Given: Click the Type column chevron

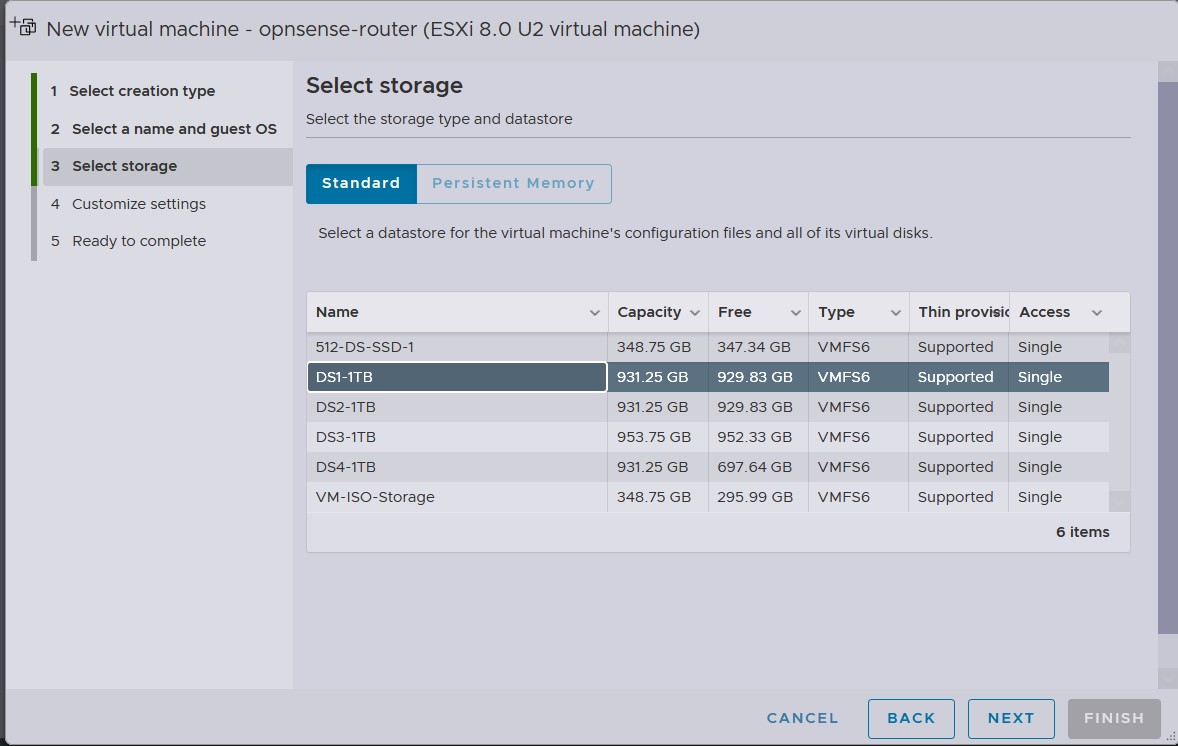Looking at the screenshot, I should point(895,313).
